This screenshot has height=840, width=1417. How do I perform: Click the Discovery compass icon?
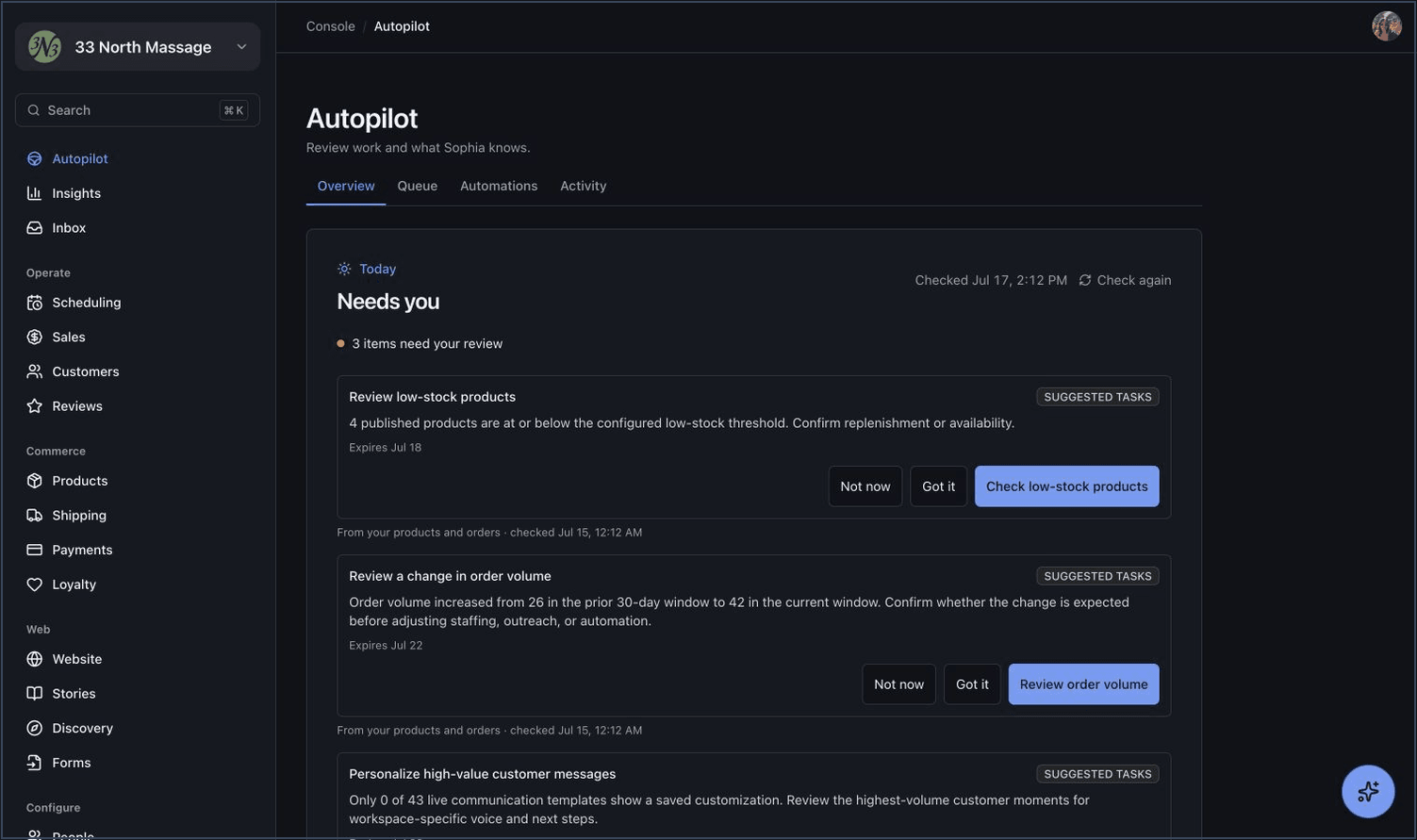pos(35,728)
